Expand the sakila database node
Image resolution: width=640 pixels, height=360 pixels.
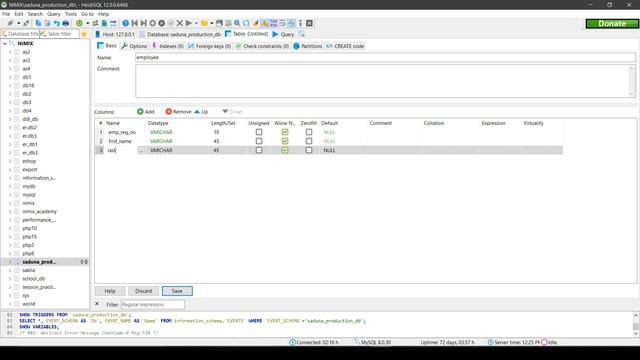pos(10,270)
